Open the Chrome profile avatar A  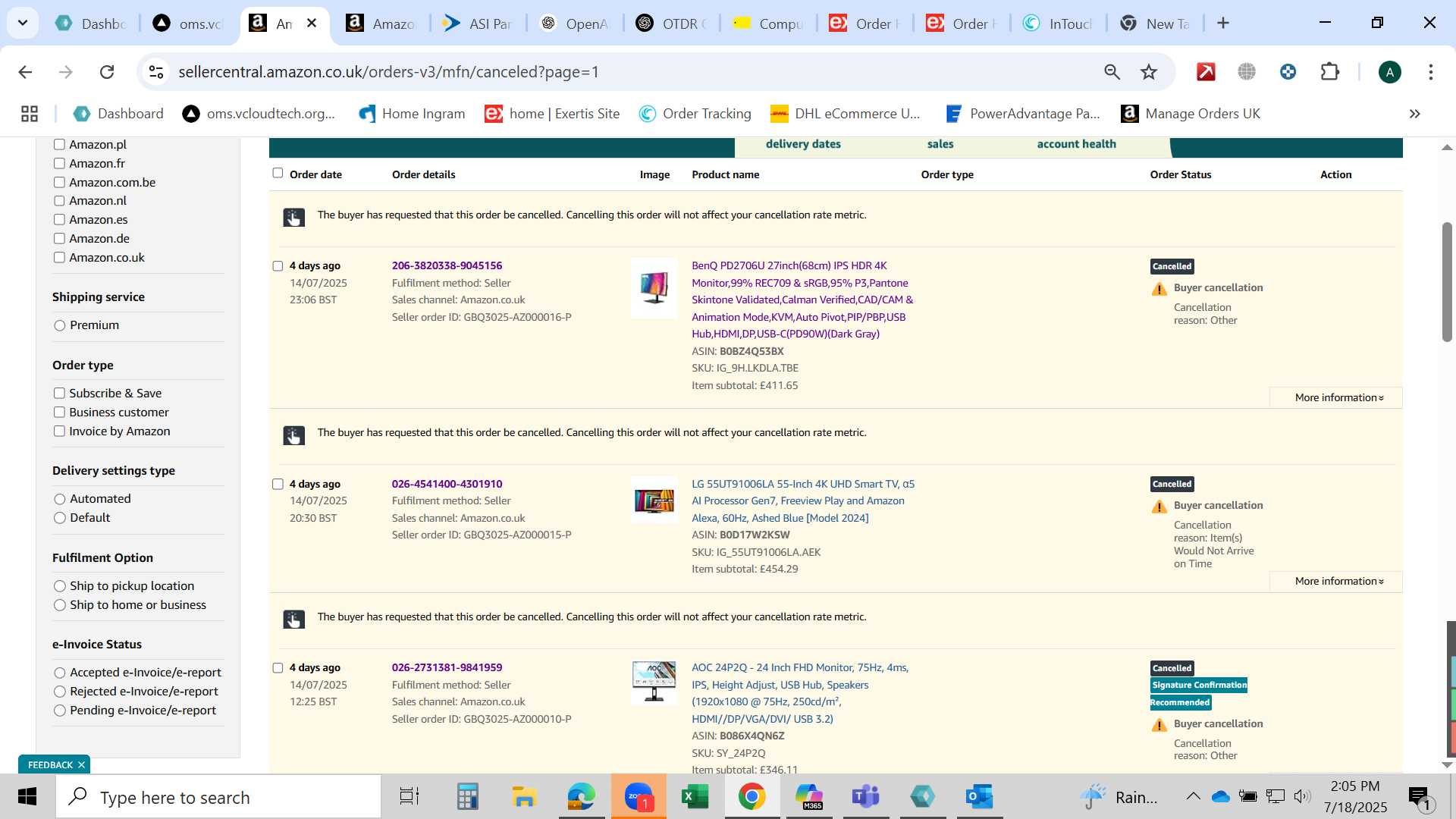[x=1389, y=72]
